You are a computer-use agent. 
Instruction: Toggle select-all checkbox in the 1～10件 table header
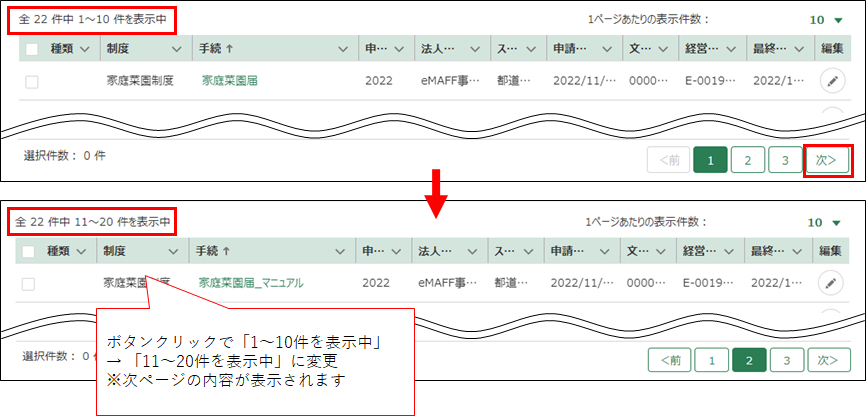32,49
